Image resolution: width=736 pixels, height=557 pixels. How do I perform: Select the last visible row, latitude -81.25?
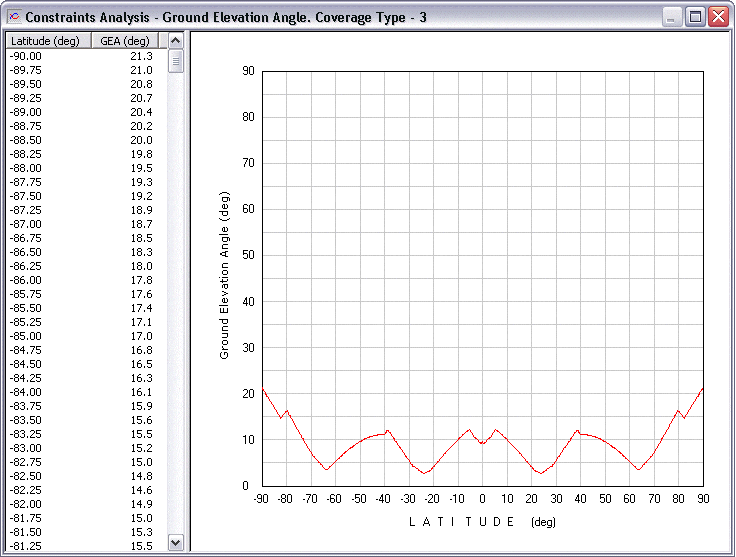click(80, 546)
